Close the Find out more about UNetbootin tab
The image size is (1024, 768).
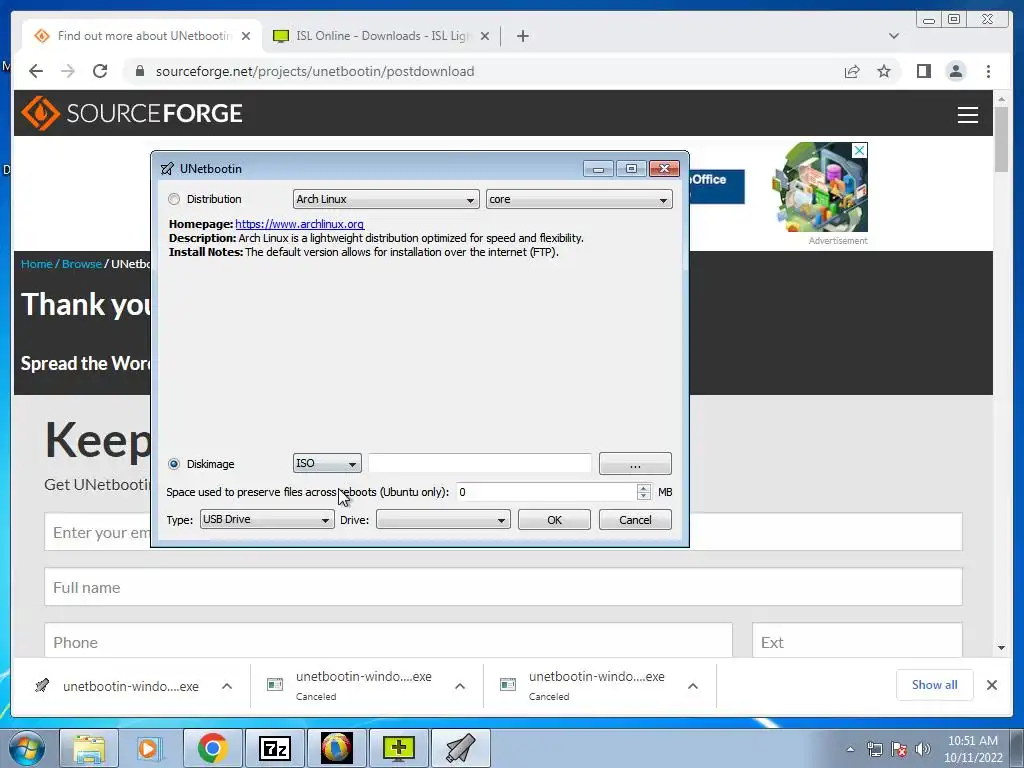[246, 36]
